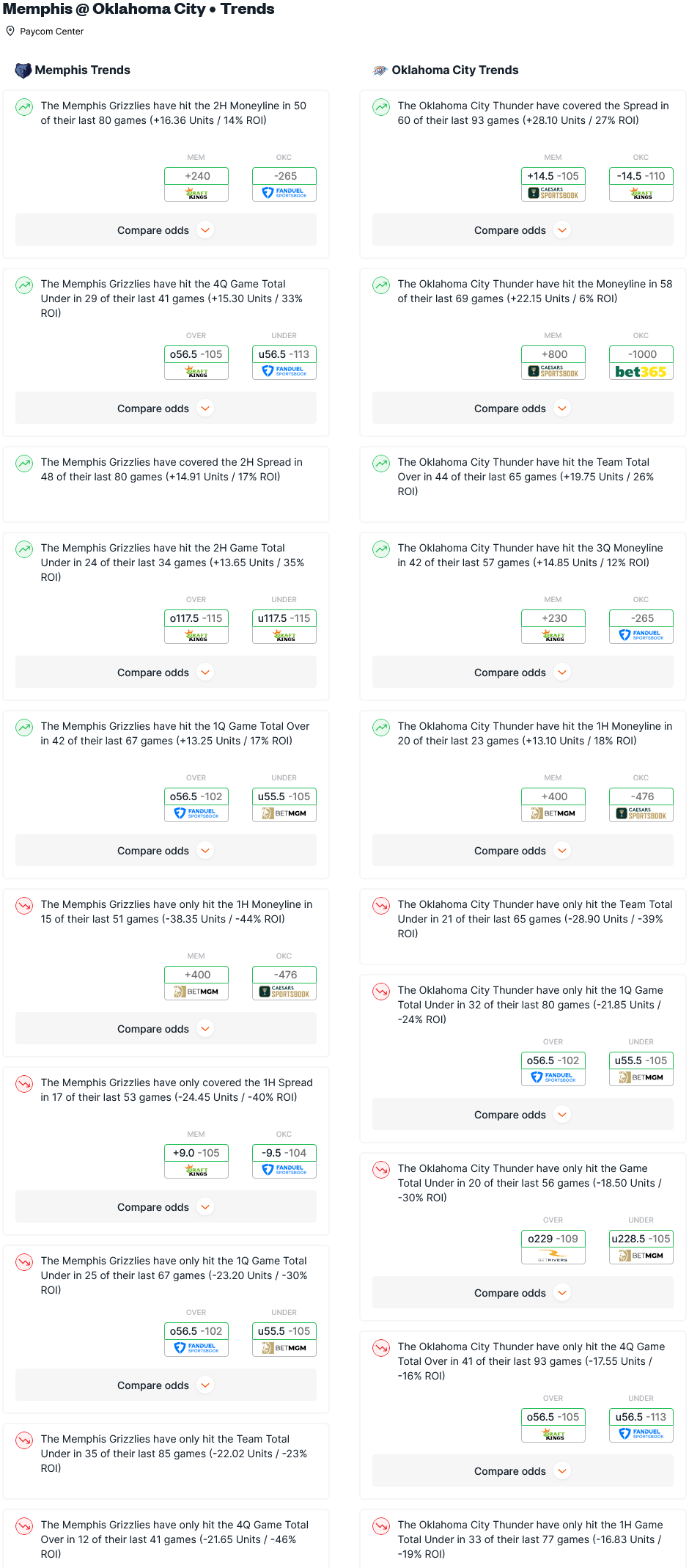Expand Compare odds under Memphis 1H Spread trend
The width and height of the screenshot is (689, 1568).
[166, 1207]
